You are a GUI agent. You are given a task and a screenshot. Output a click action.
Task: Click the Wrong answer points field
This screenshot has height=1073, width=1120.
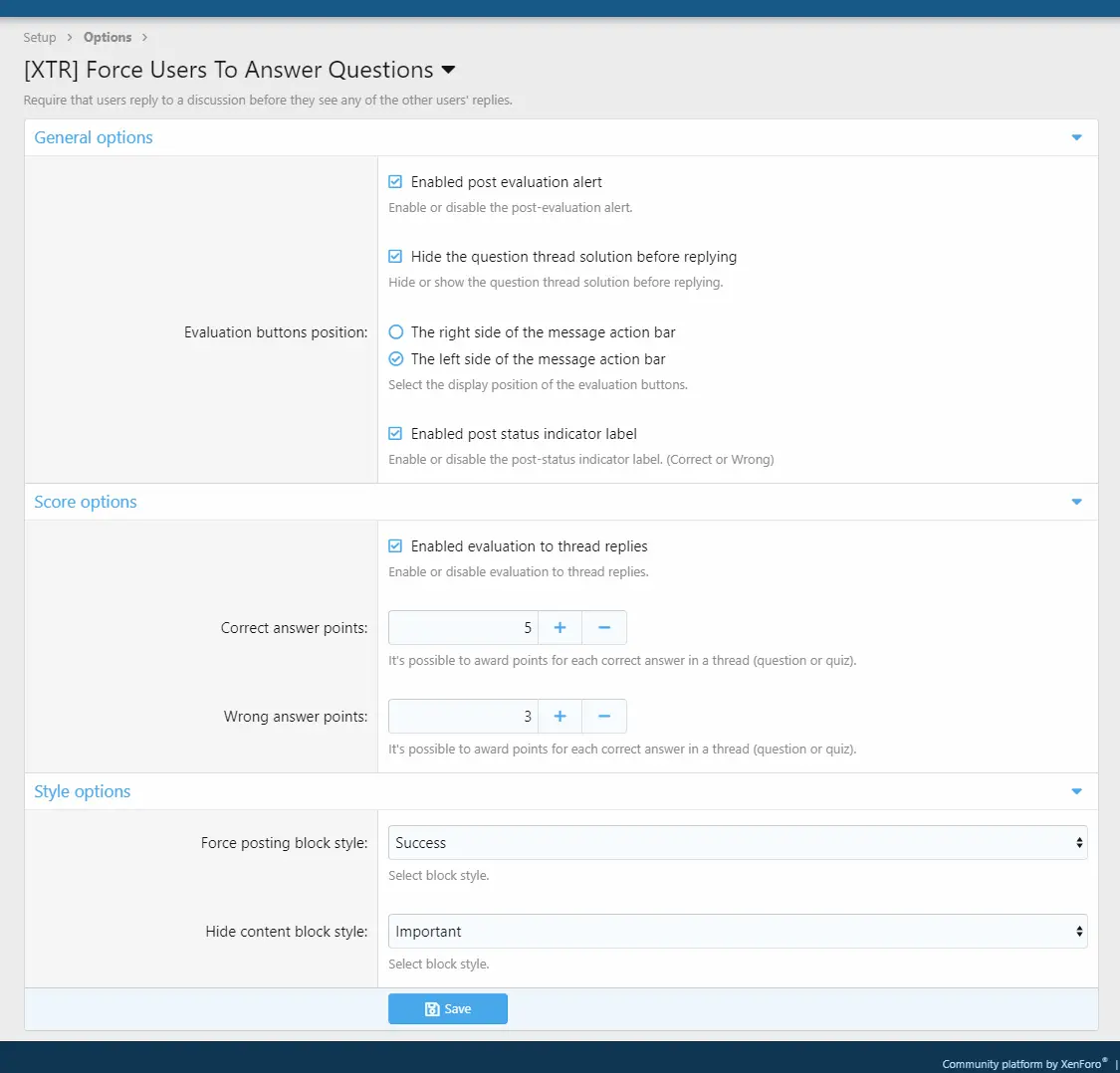coord(463,716)
